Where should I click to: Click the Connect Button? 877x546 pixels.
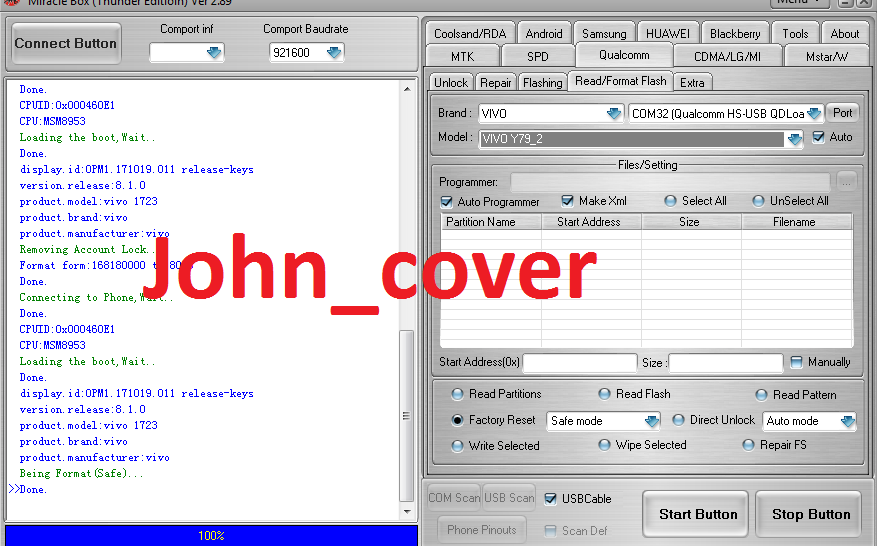66,44
